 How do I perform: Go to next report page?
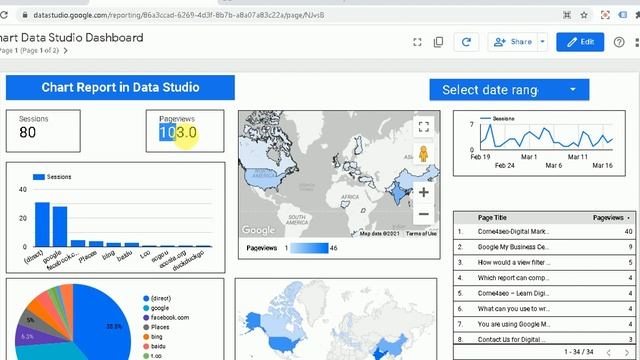point(65,51)
